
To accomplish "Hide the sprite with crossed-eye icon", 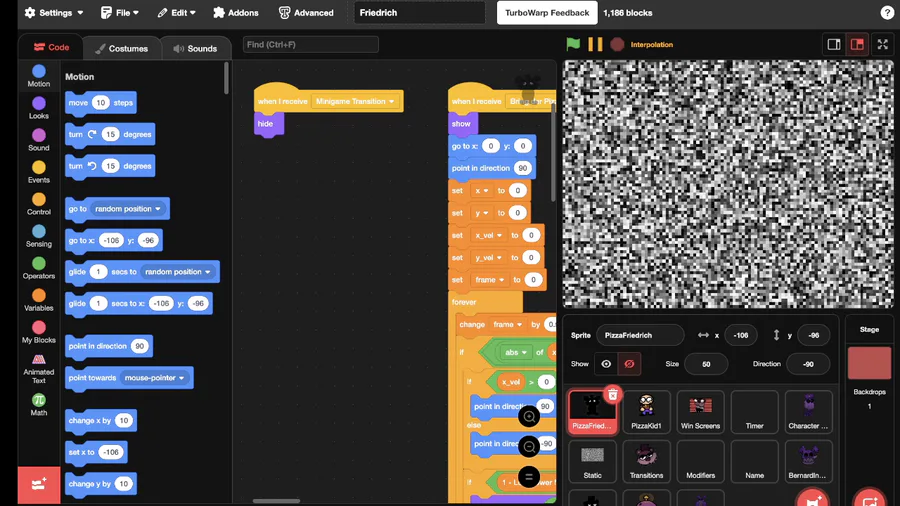I will [x=629, y=364].
